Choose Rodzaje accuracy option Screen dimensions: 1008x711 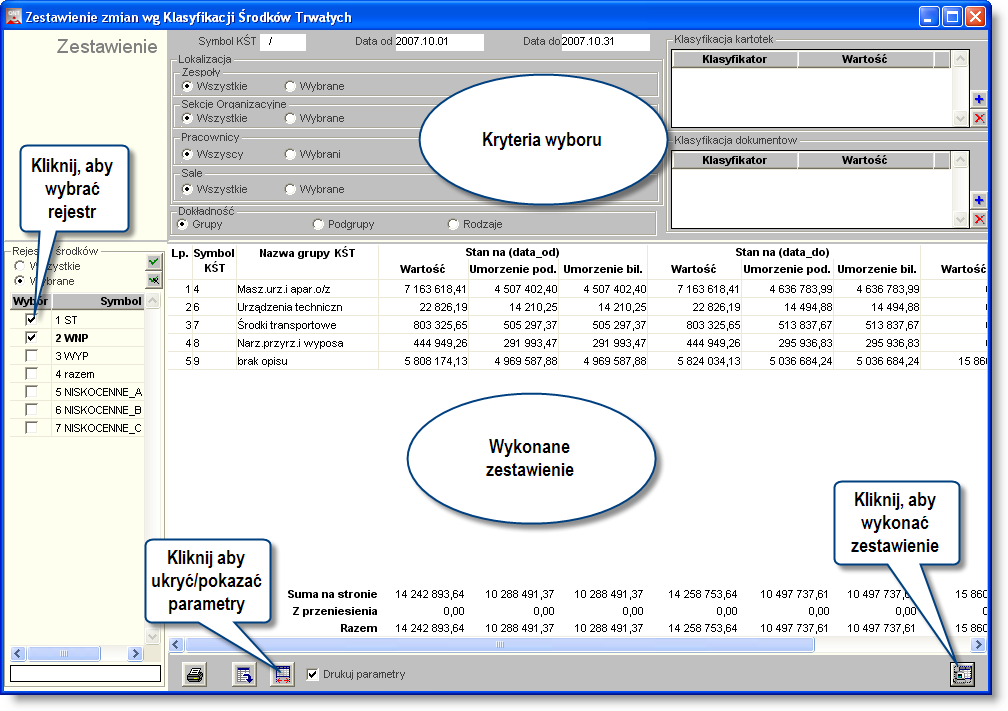(453, 224)
